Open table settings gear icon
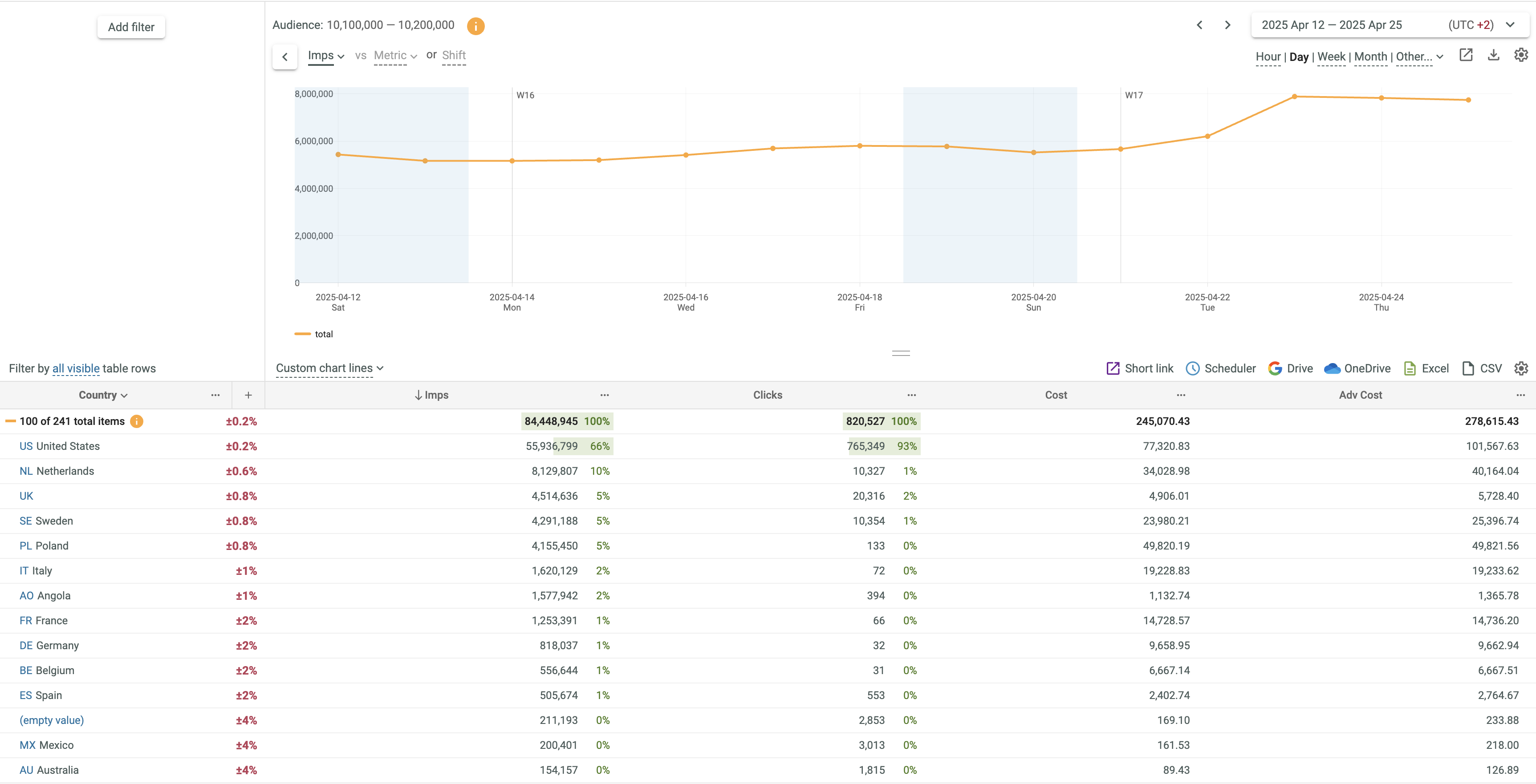This screenshot has height=784, width=1536. coord(1520,368)
